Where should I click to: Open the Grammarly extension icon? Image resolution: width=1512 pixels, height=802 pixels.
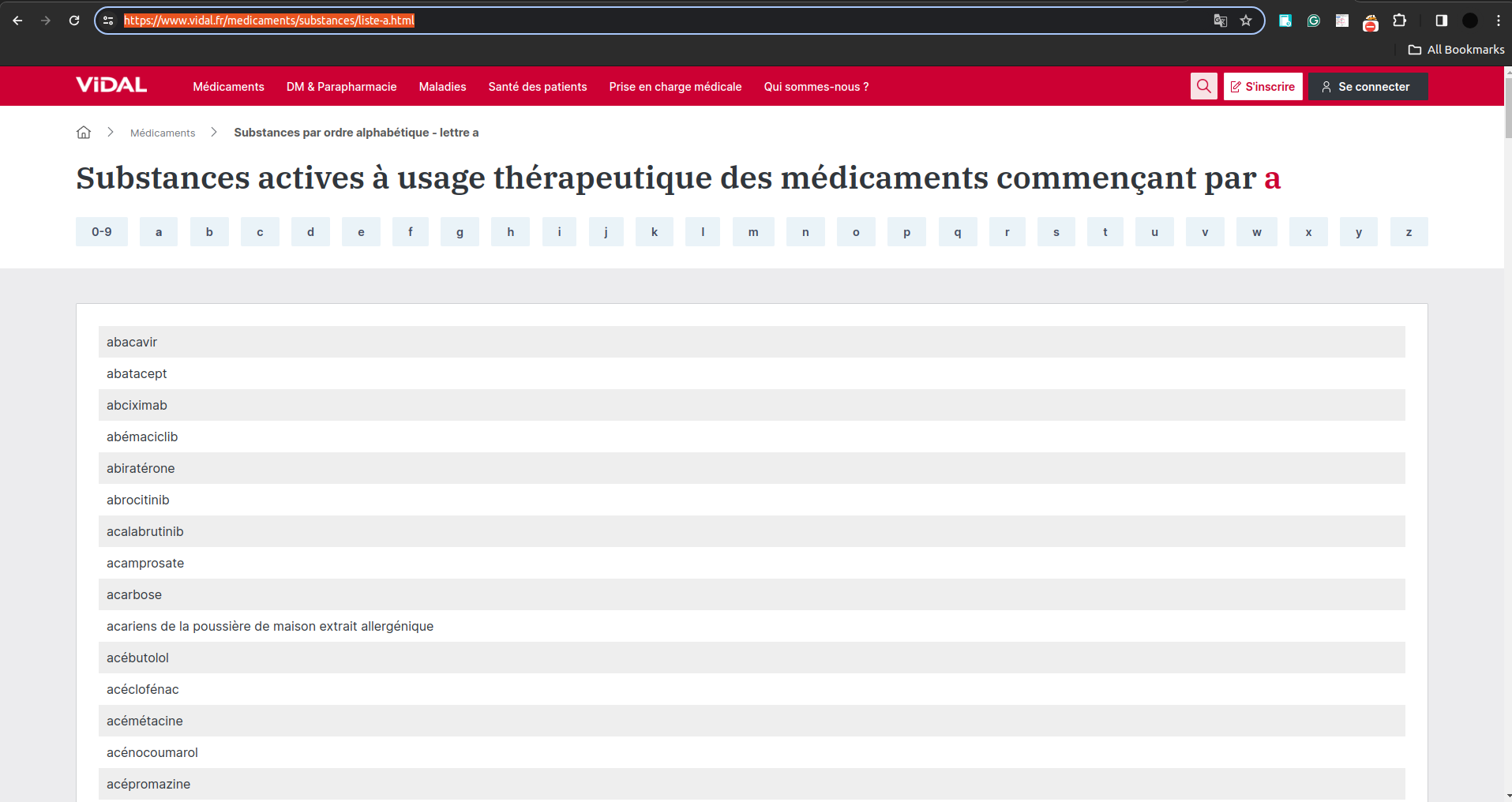pyautogui.click(x=1314, y=21)
